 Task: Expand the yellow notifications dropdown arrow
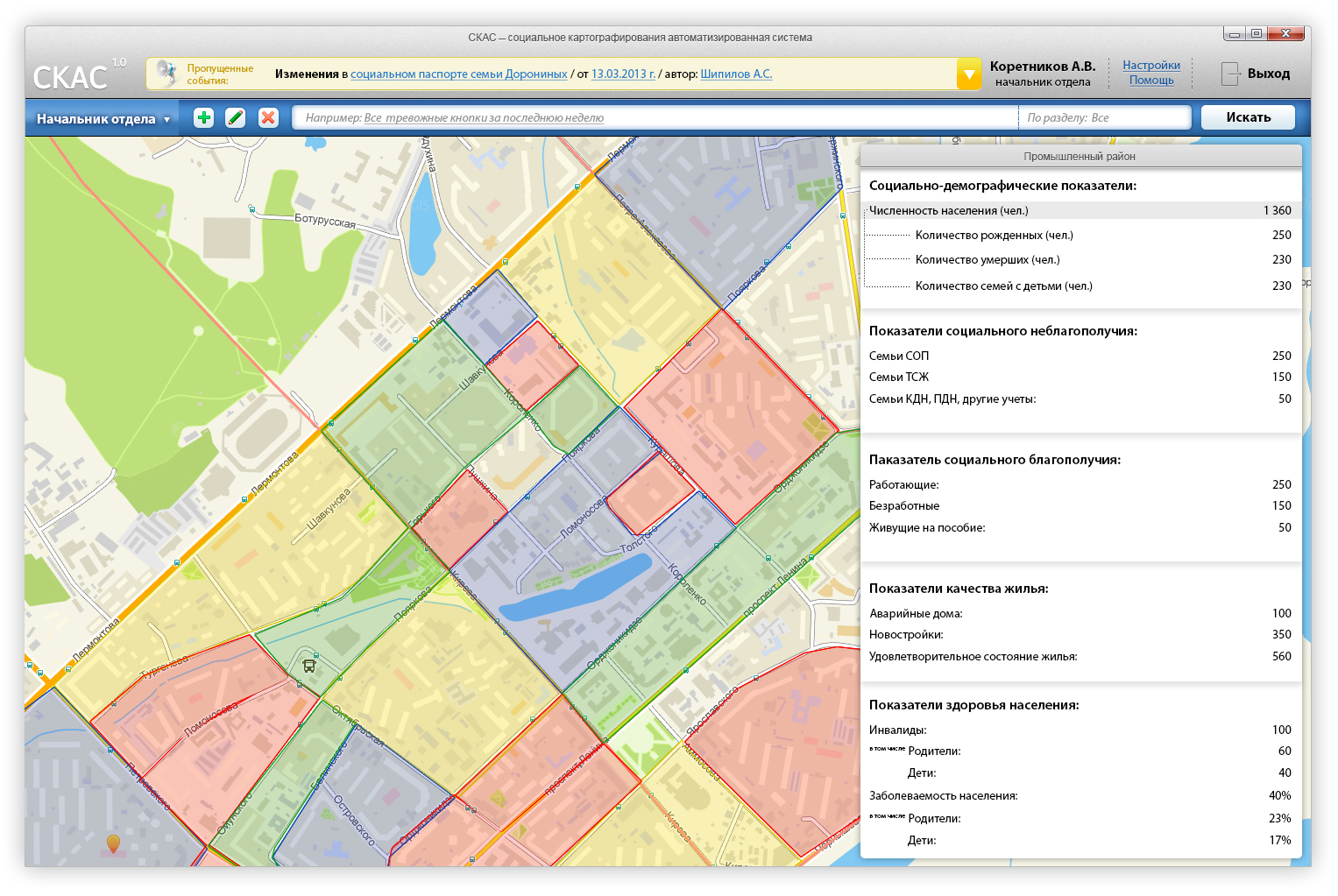pos(969,74)
